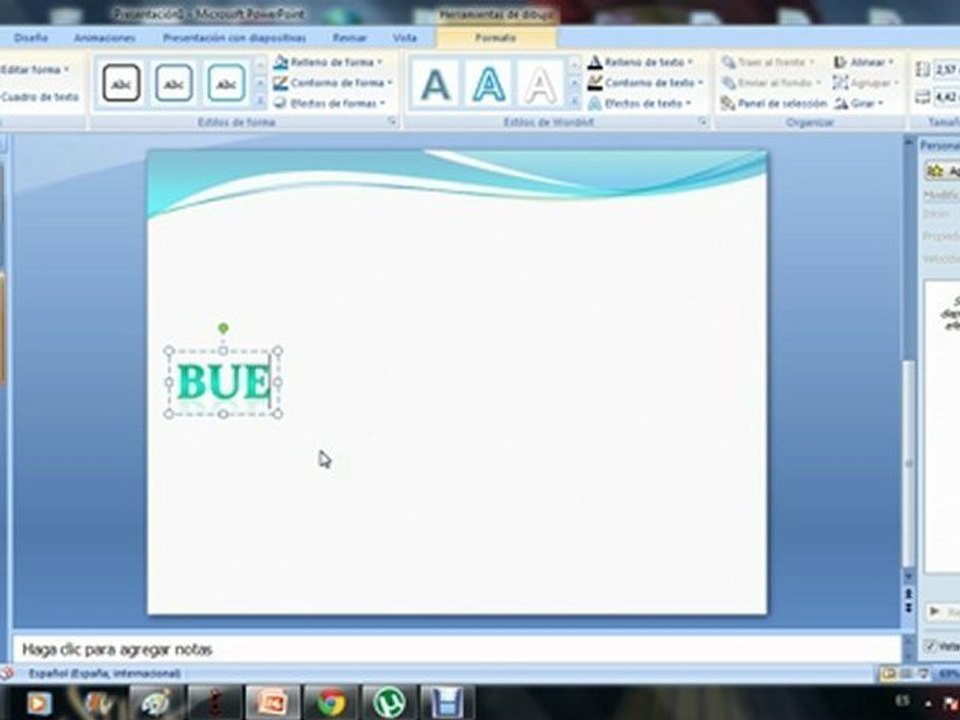960x720 pixels.
Task: Open Google Chrome from the taskbar
Action: (331, 702)
